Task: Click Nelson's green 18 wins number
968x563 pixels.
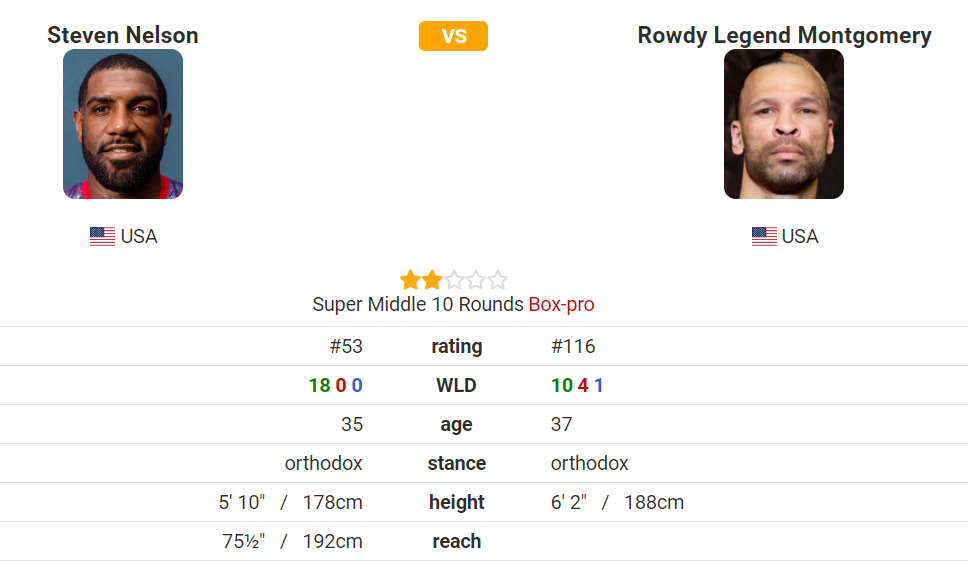Action: point(320,385)
